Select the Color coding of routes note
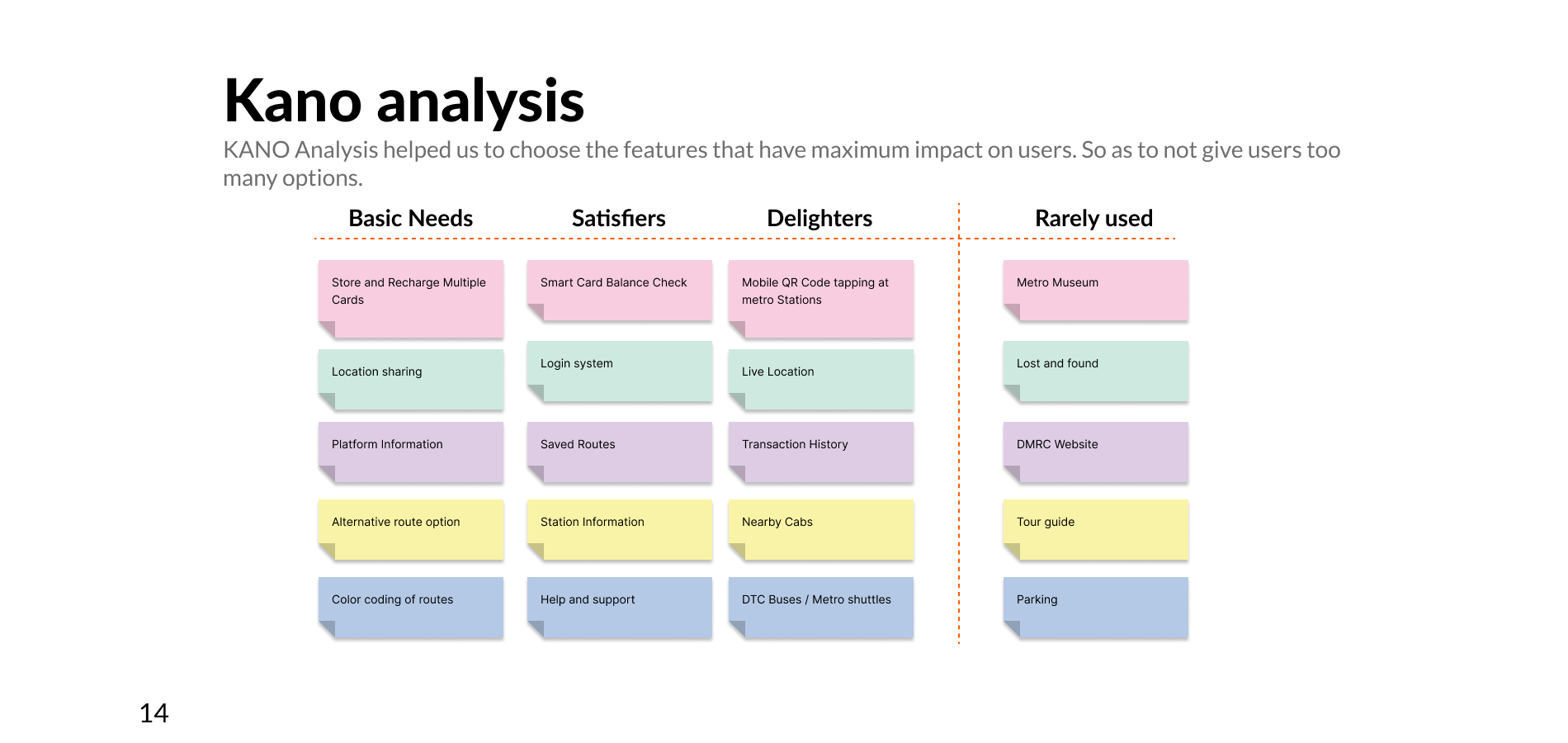 [x=411, y=608]
